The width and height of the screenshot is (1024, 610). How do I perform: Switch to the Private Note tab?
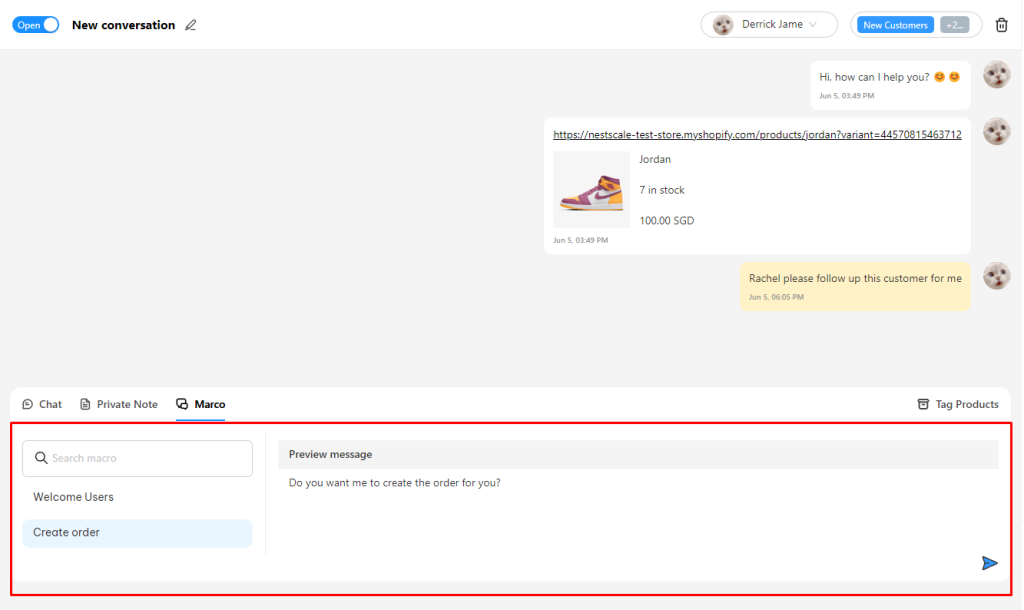[119, 404]
